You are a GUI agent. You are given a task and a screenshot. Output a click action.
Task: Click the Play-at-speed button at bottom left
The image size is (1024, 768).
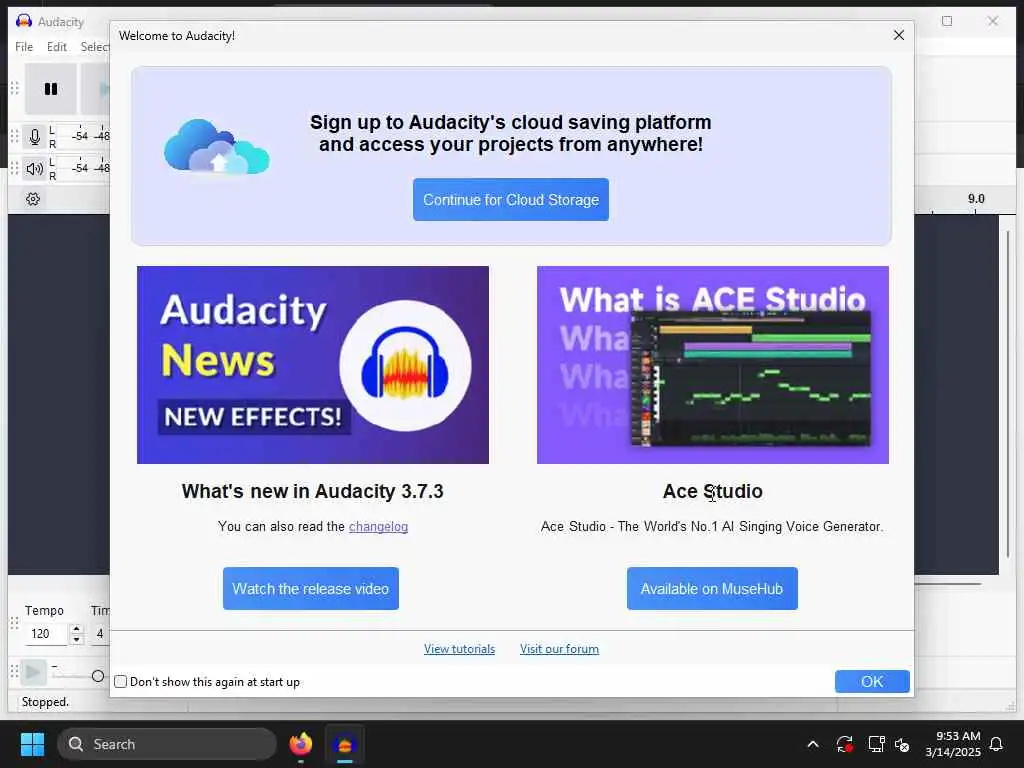(33, 672)
